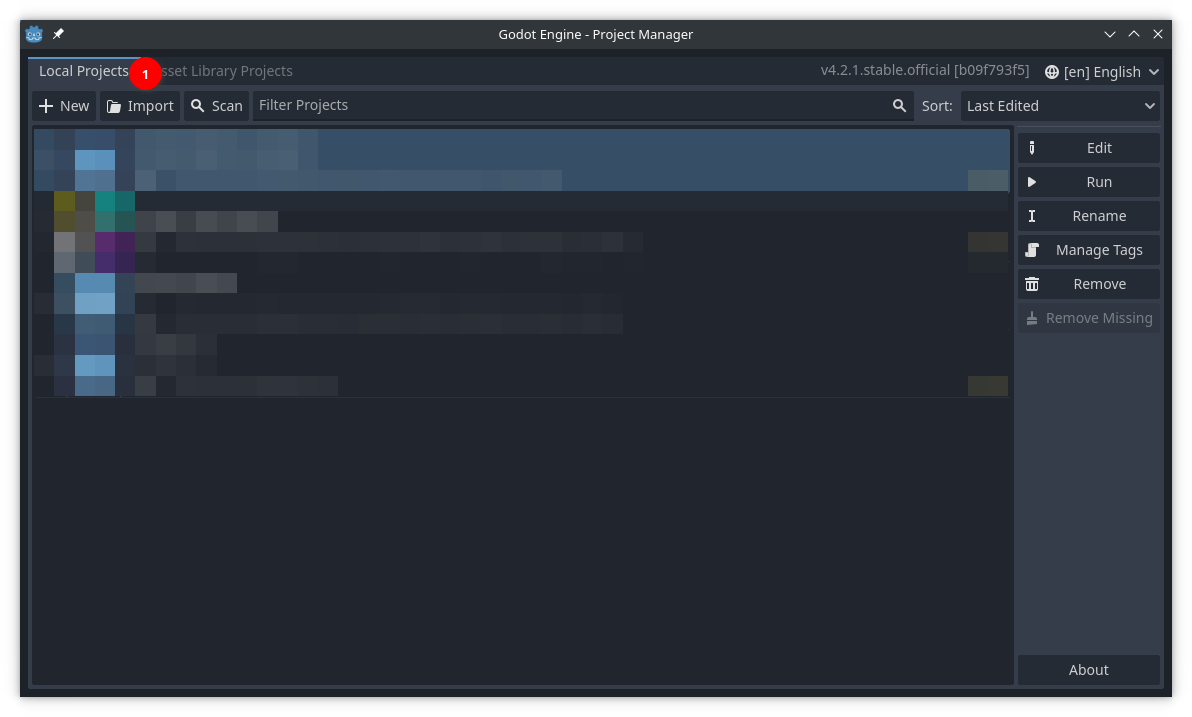Click the plus icon on New
The width and height of the screenshot is (1192, 717).
tap(46, 106)
